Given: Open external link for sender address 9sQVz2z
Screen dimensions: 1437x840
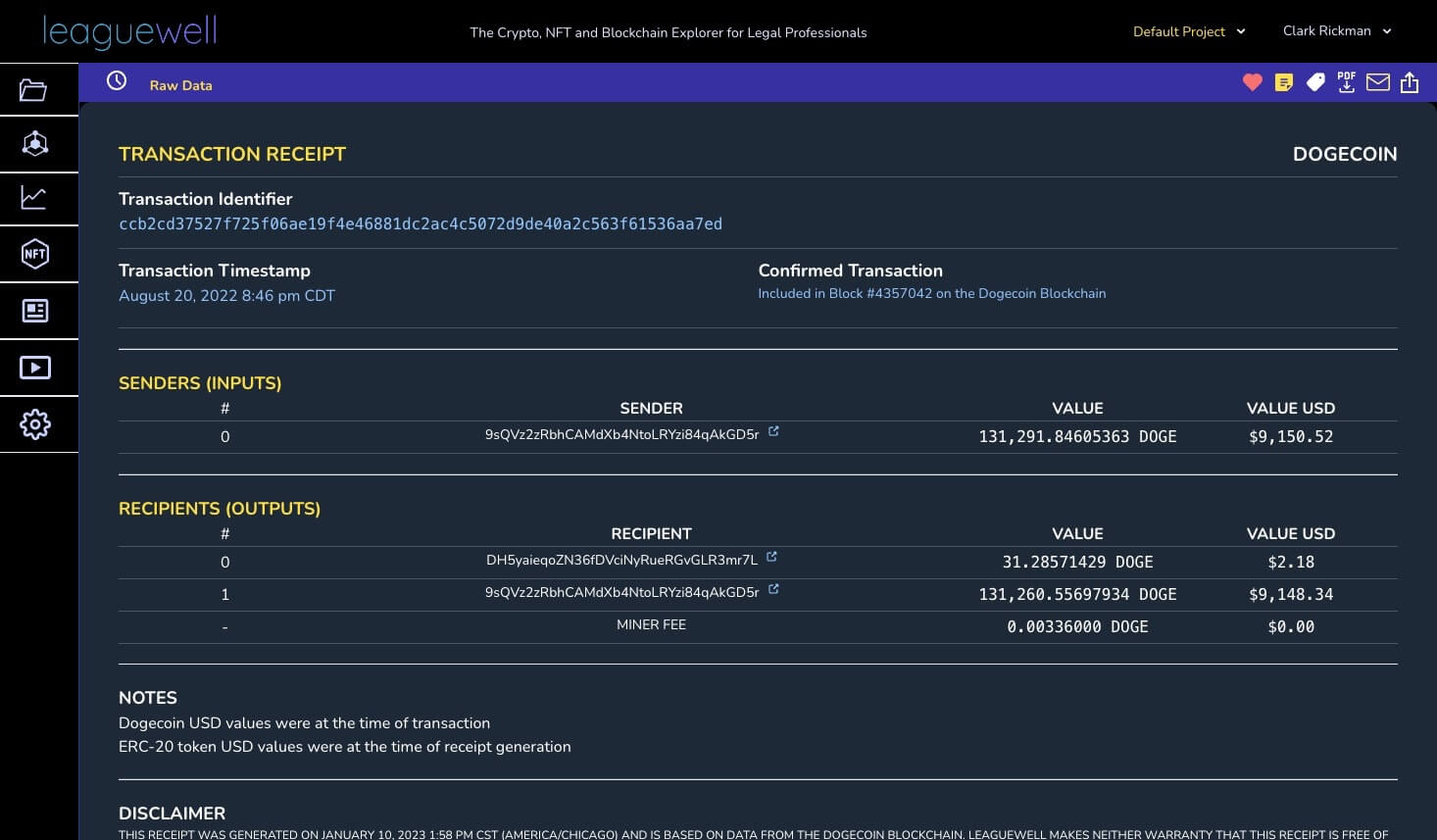Looking at the screenshot, I should tap(773, 431).
